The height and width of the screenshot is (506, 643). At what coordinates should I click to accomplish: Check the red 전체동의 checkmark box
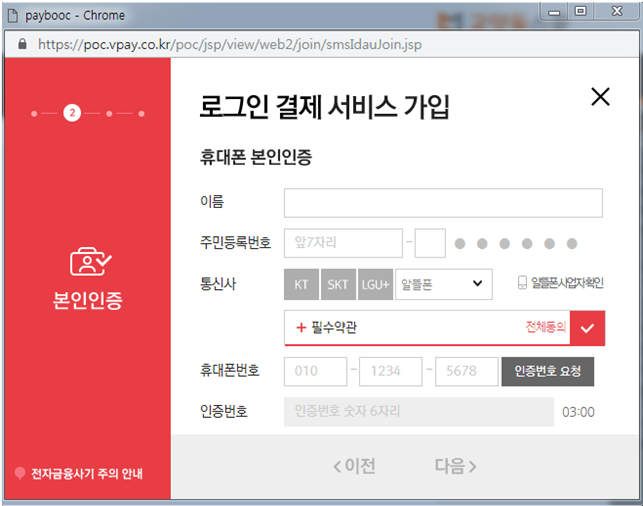tap(587, 328)
